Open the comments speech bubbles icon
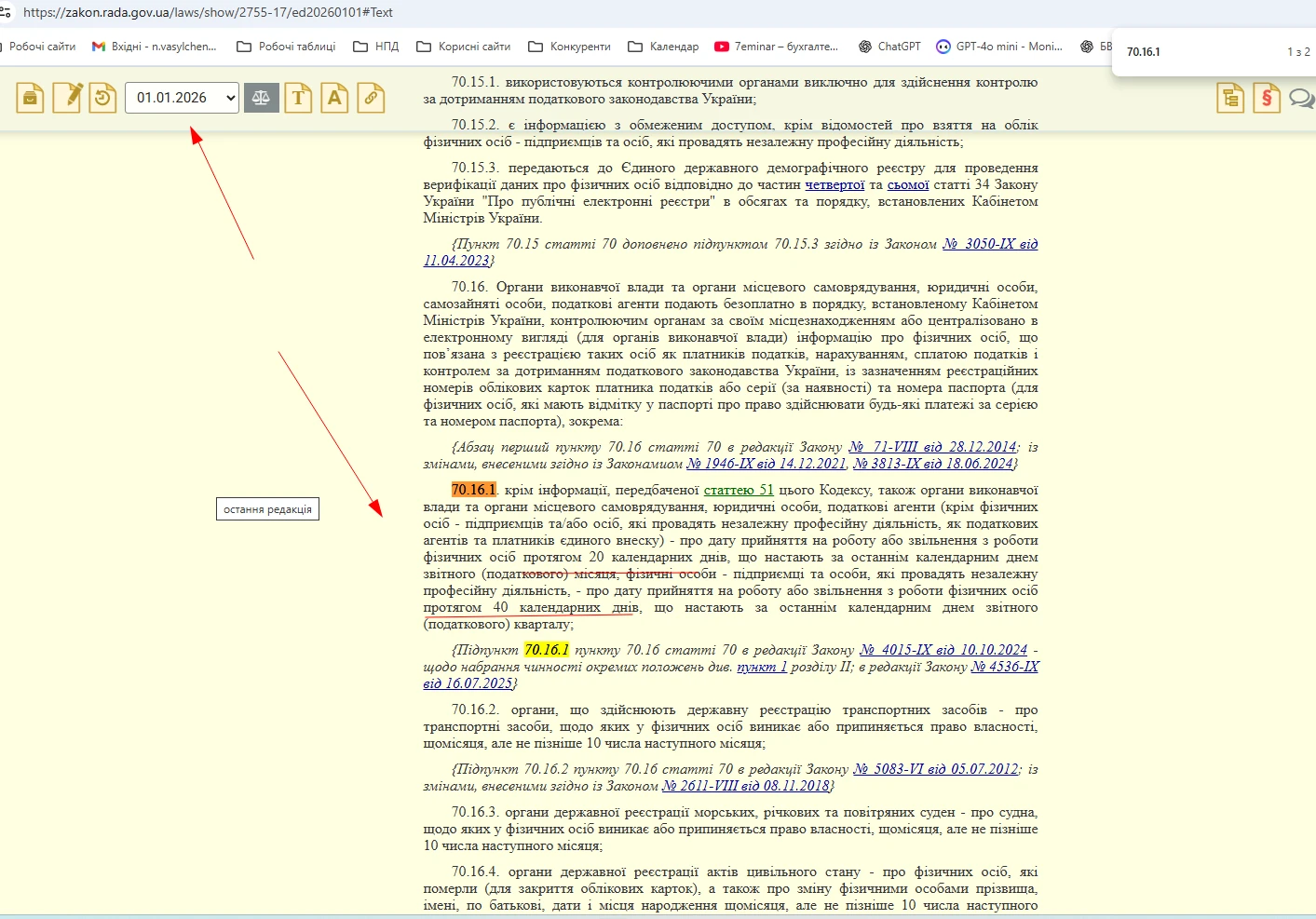Viewport: 1316px width, 919px height. 1301,98
